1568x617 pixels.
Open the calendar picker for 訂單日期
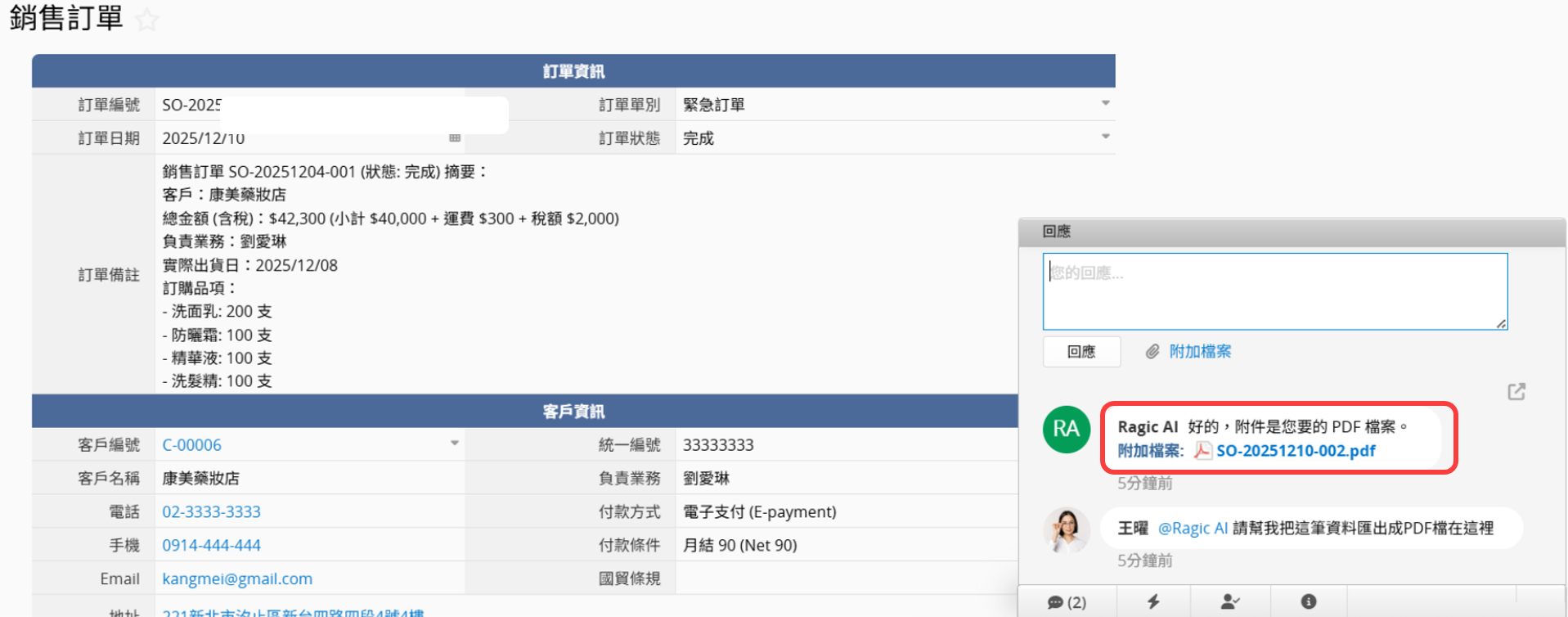[455, 138]
